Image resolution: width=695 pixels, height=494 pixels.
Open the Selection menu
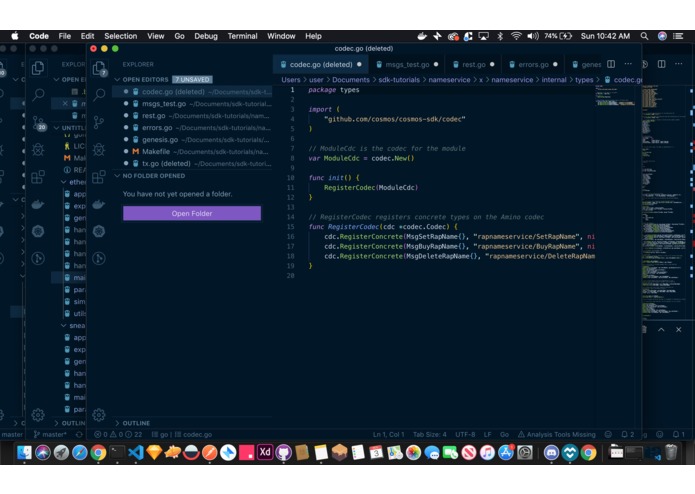tap(121, 36)
